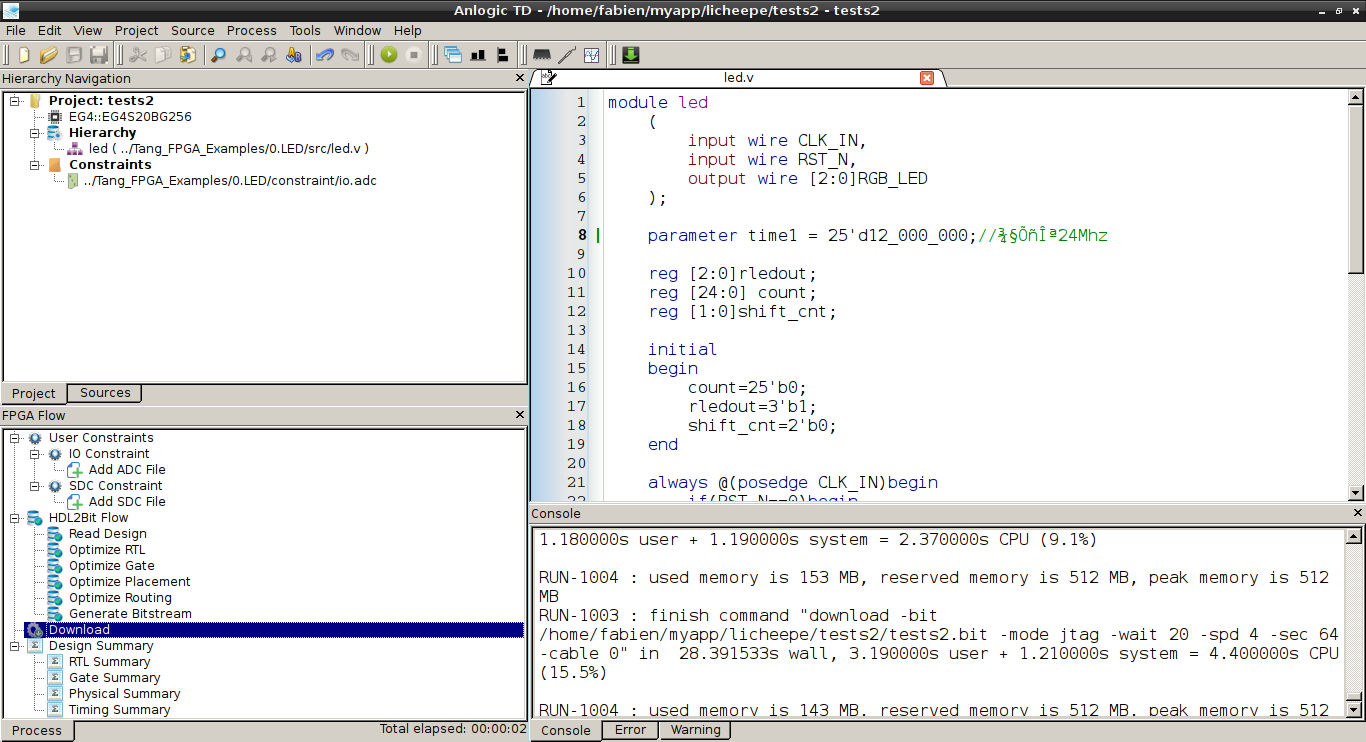This screenshot has height=742, width=1366.
Task: Select Generate Bitstream step
Action: (130, 614)
